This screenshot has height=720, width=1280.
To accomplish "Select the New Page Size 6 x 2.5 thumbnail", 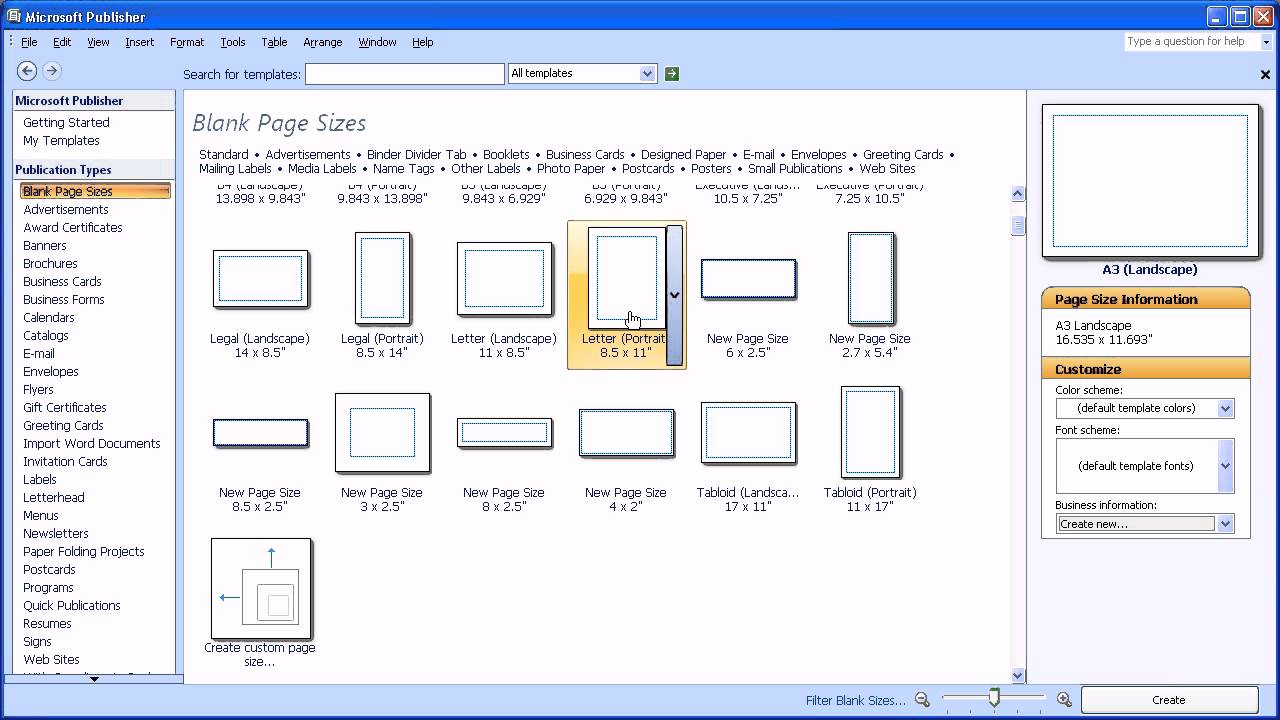I will click(x=748, y=279).
